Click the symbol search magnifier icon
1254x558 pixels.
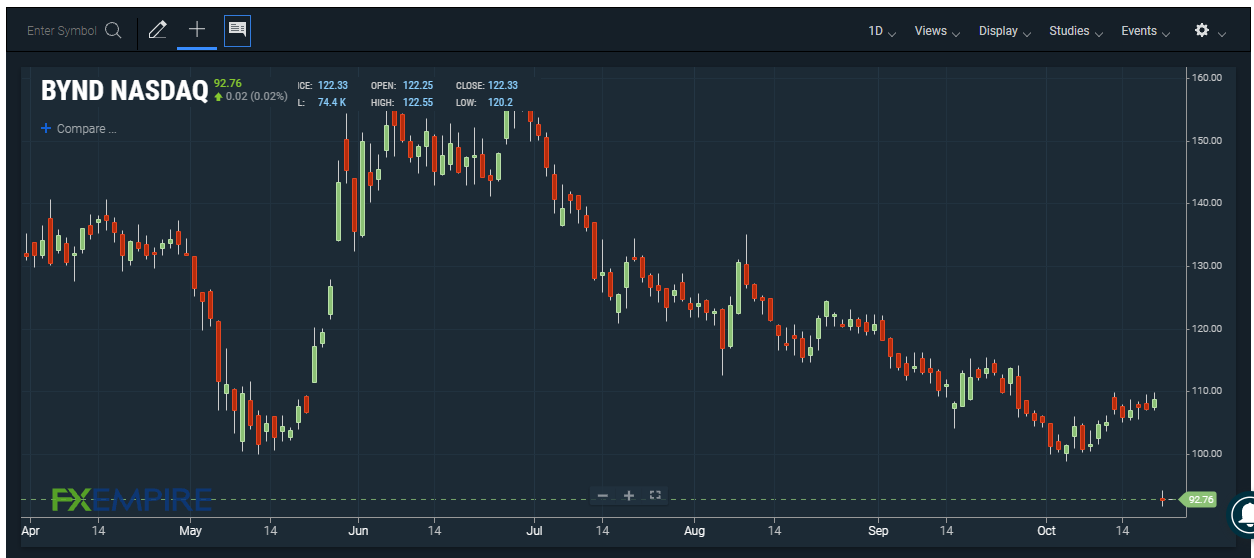pos(113,31)
